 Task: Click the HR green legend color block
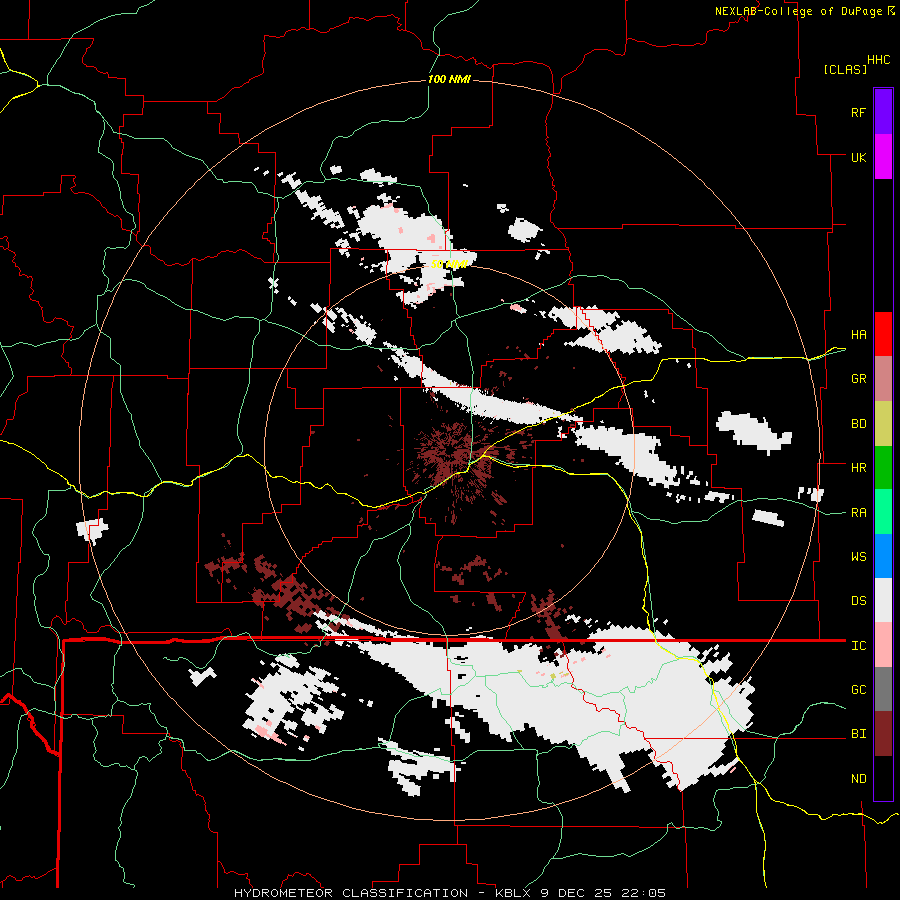(883, 468)
